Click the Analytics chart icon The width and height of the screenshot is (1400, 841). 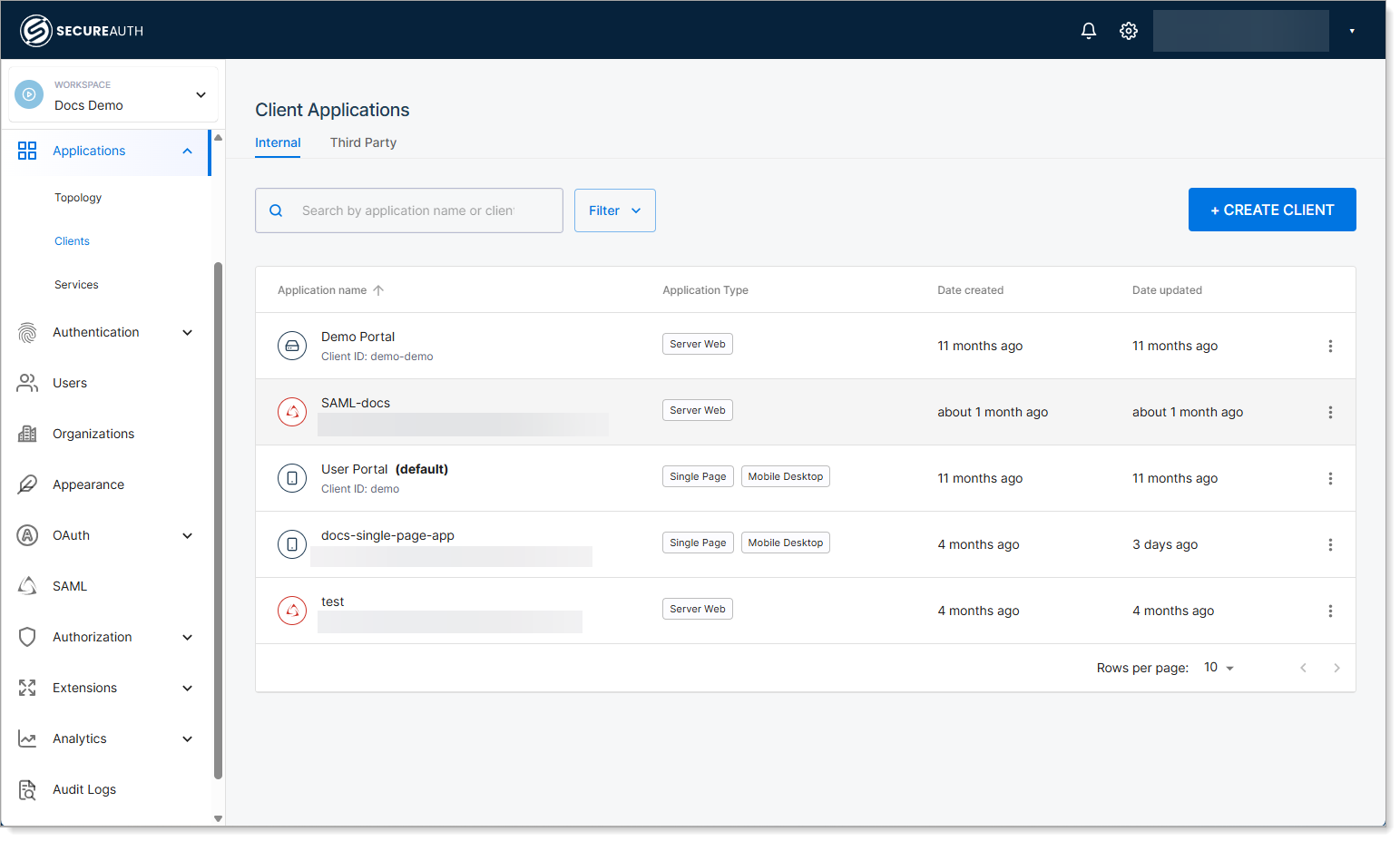(x=27, y=738)
